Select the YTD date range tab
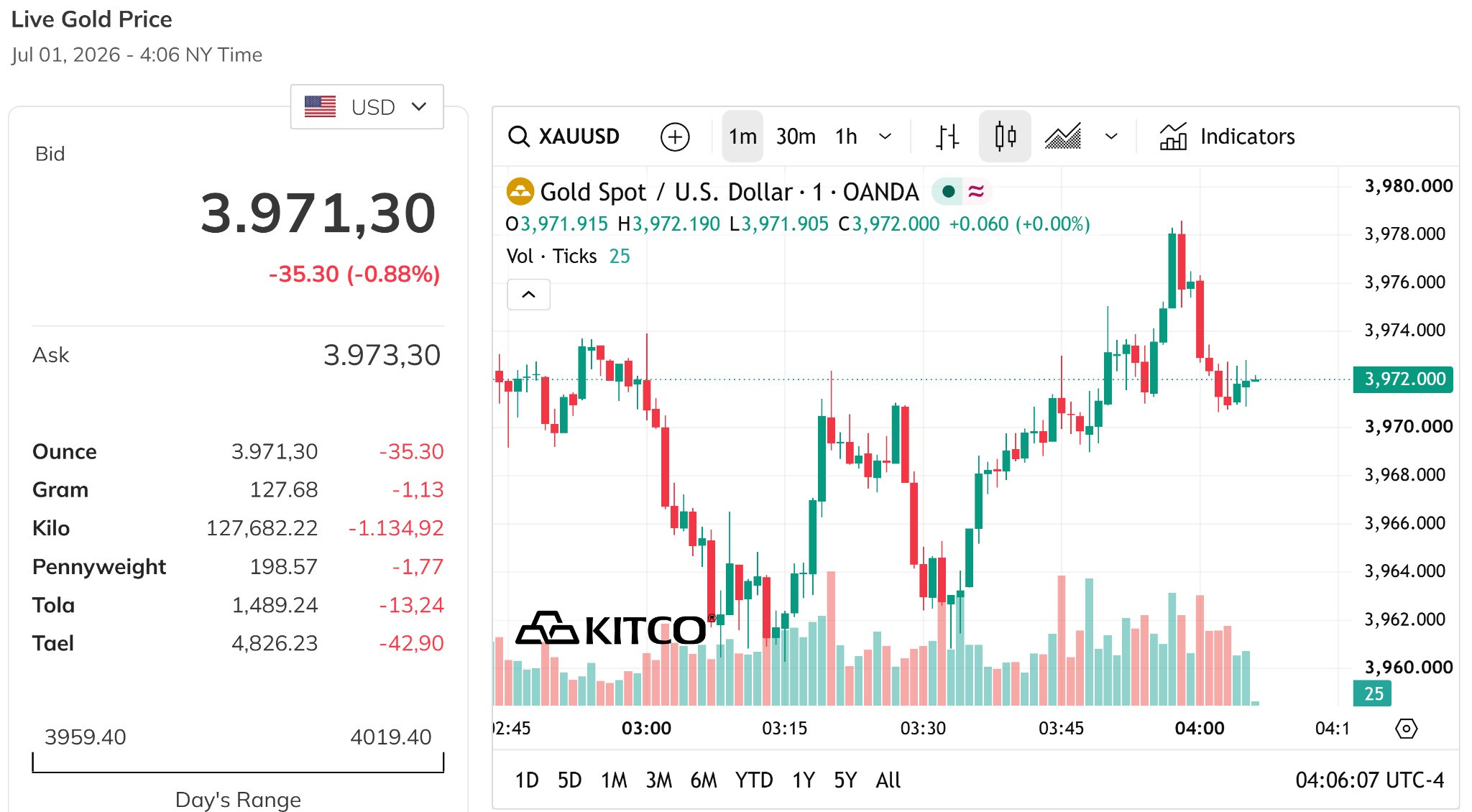This screenshot has width=1472, height=812. pos(754,780)
